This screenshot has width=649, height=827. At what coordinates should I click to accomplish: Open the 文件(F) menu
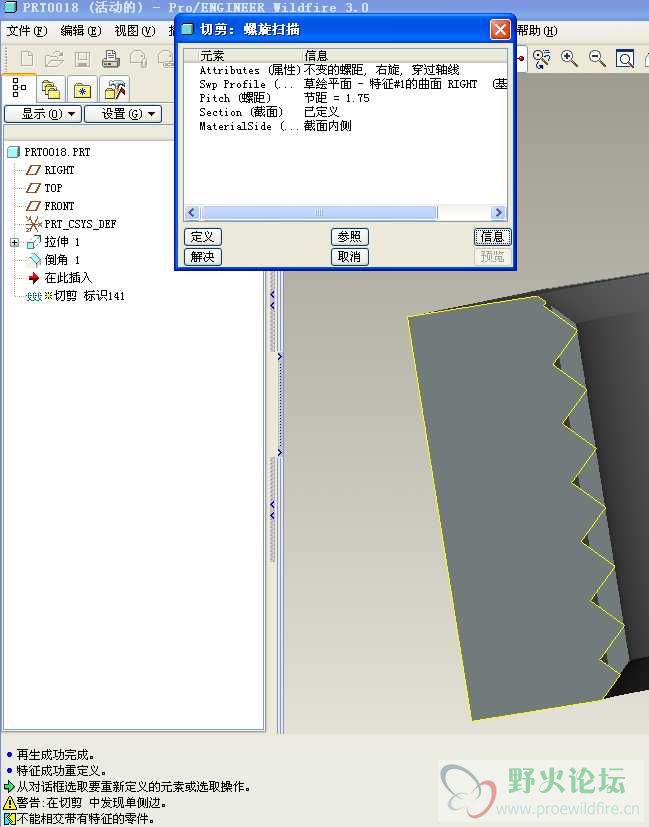[26, 31]
